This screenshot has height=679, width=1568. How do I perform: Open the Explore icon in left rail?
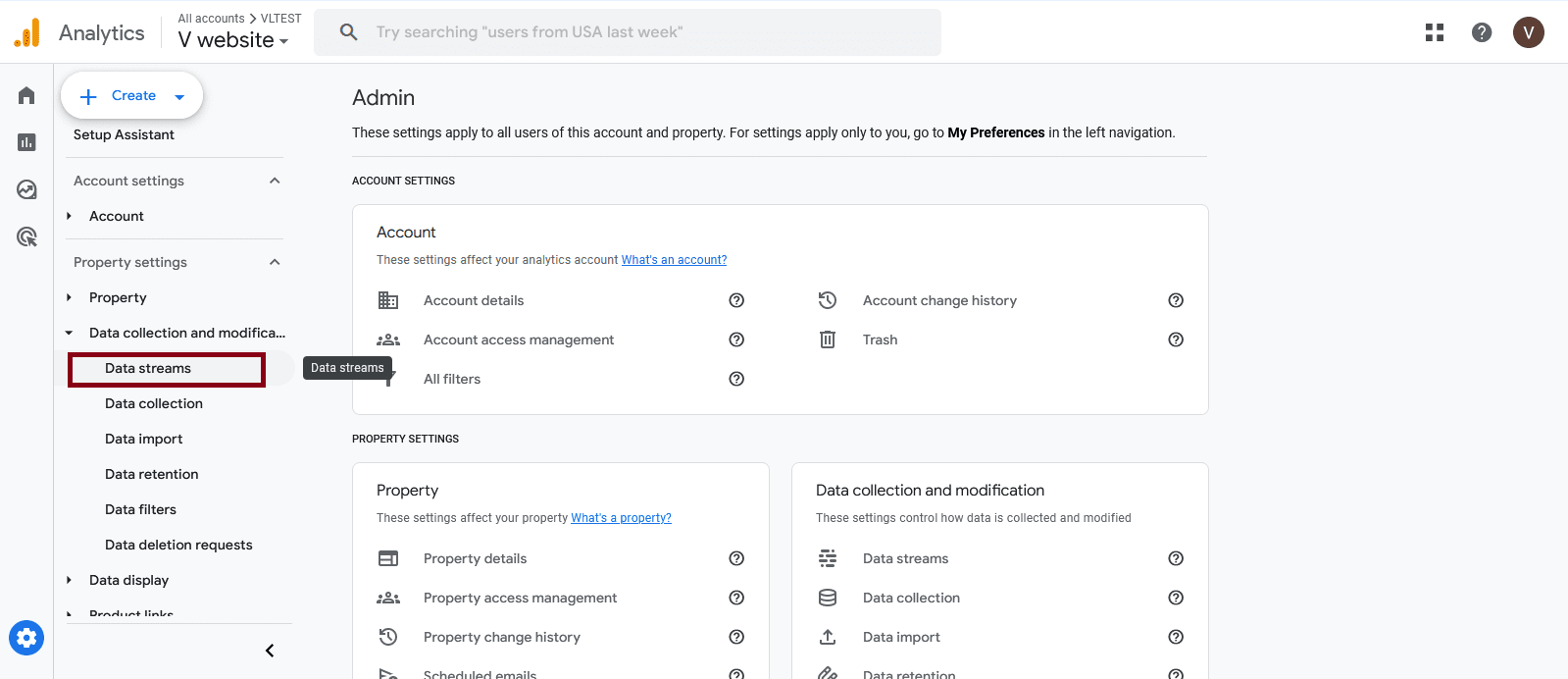point(26,189)
